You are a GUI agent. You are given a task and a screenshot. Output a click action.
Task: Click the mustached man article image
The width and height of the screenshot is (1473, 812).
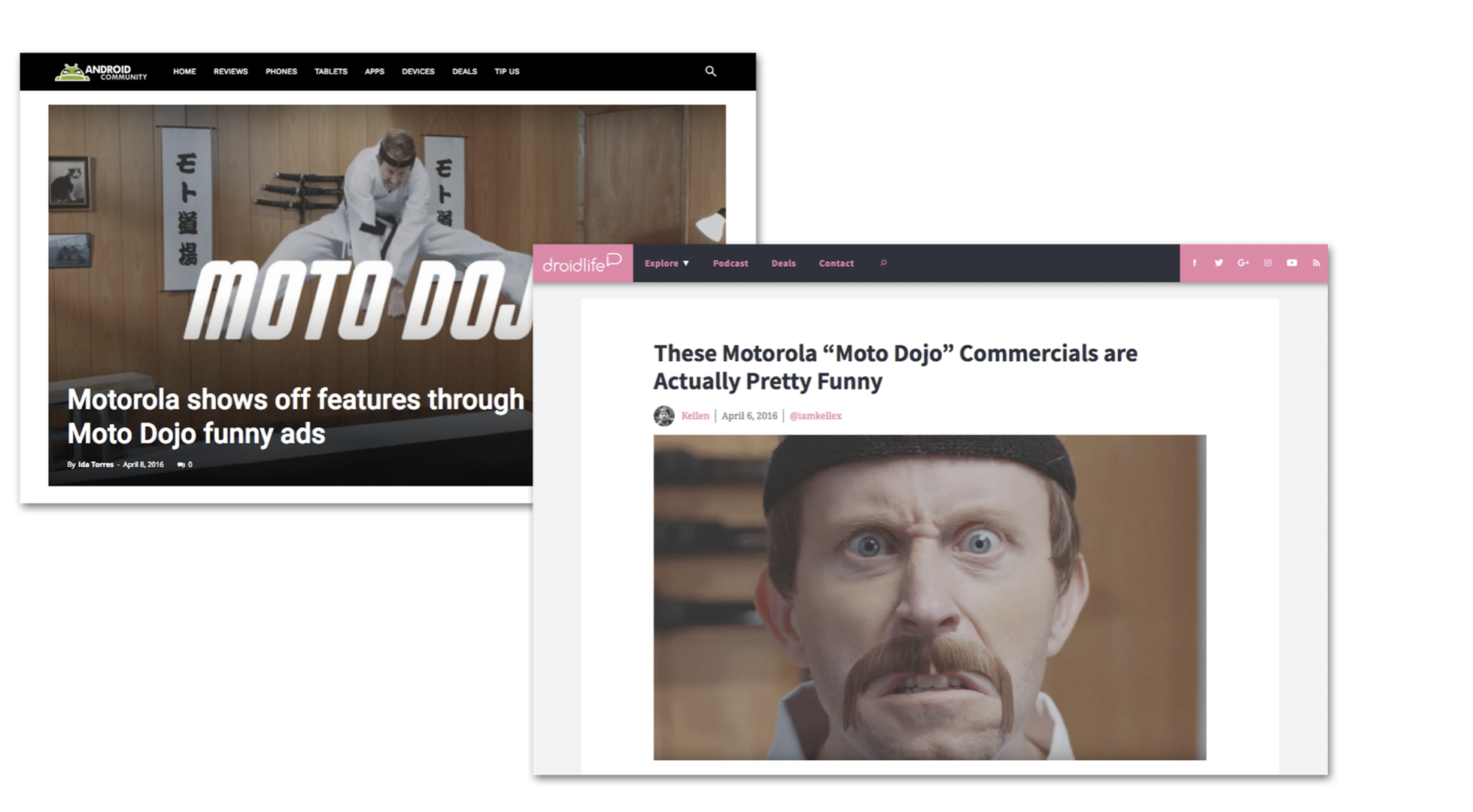(929, 597)
